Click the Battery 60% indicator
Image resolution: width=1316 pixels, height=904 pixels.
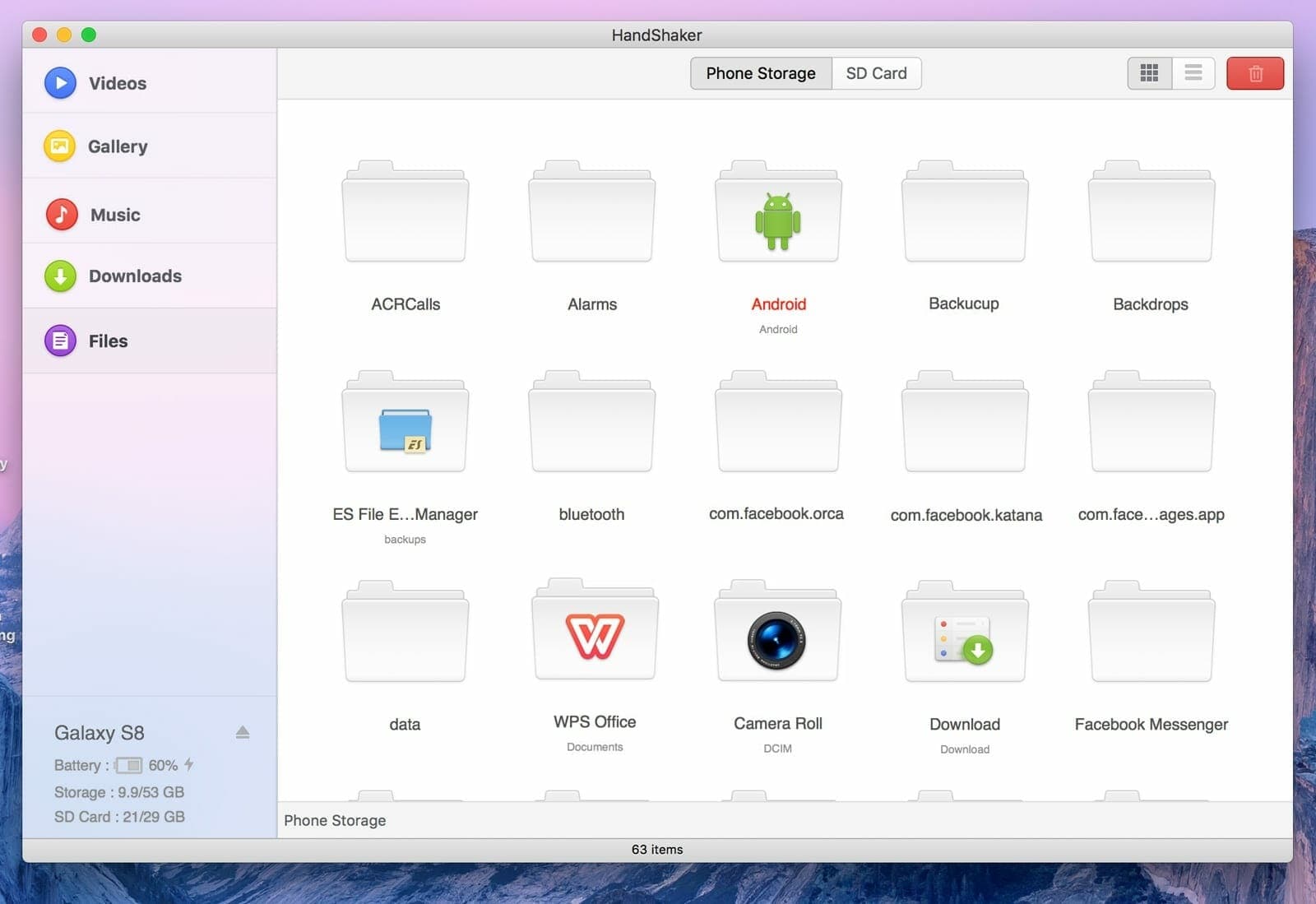pos(123,765)
